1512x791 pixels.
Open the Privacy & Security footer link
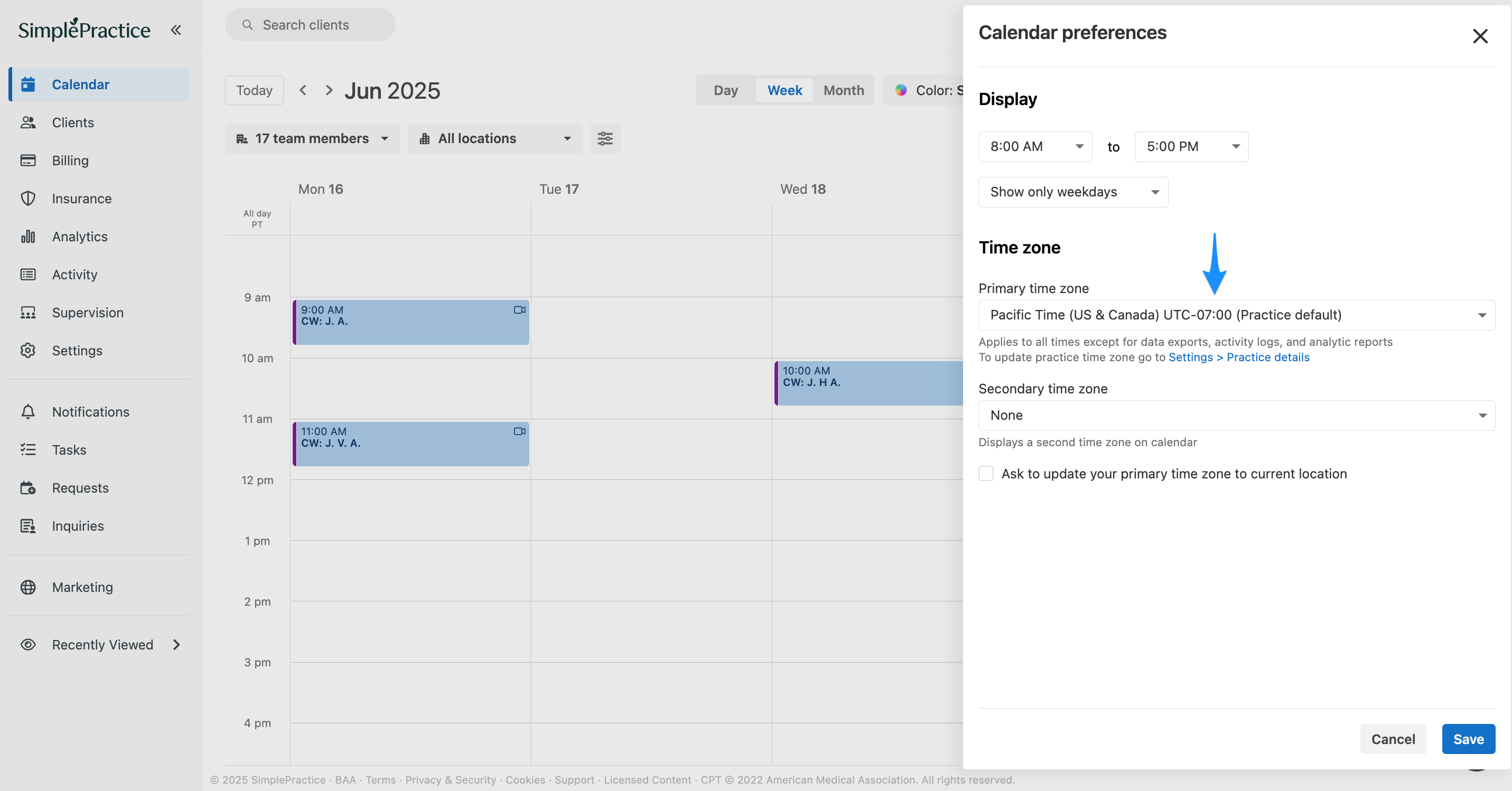(x=450, y=780)
